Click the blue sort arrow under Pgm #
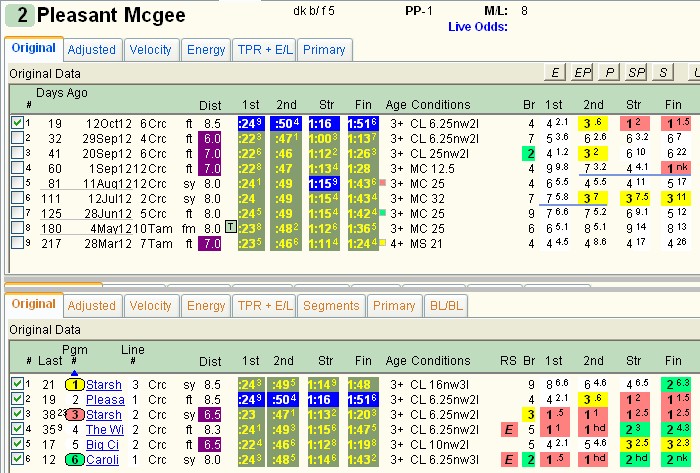Viewport: 700px width, 473px height. 74,373
